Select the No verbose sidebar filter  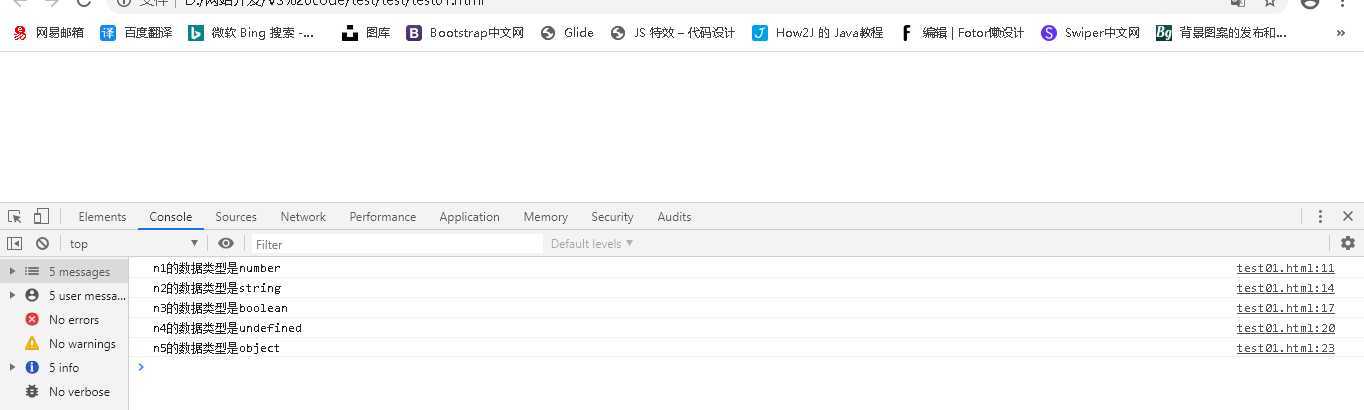(x=64, y=391)
